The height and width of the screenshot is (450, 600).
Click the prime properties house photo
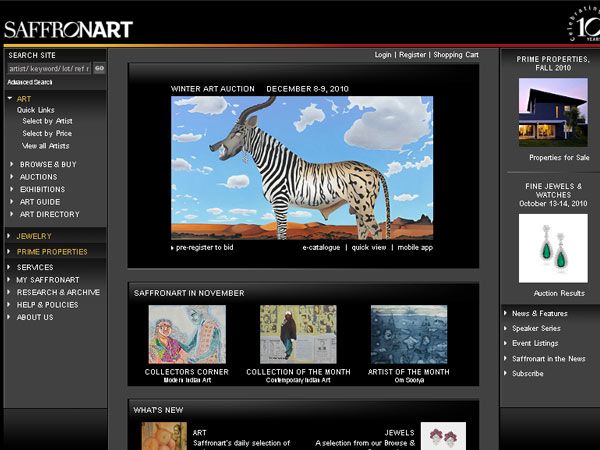tap(553, 112)
